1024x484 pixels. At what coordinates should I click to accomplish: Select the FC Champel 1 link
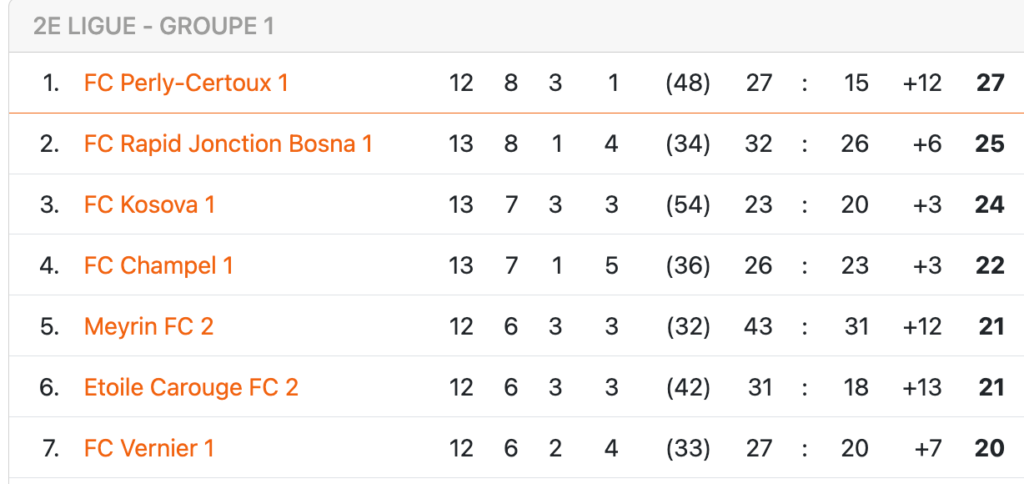tap(159, 266)
